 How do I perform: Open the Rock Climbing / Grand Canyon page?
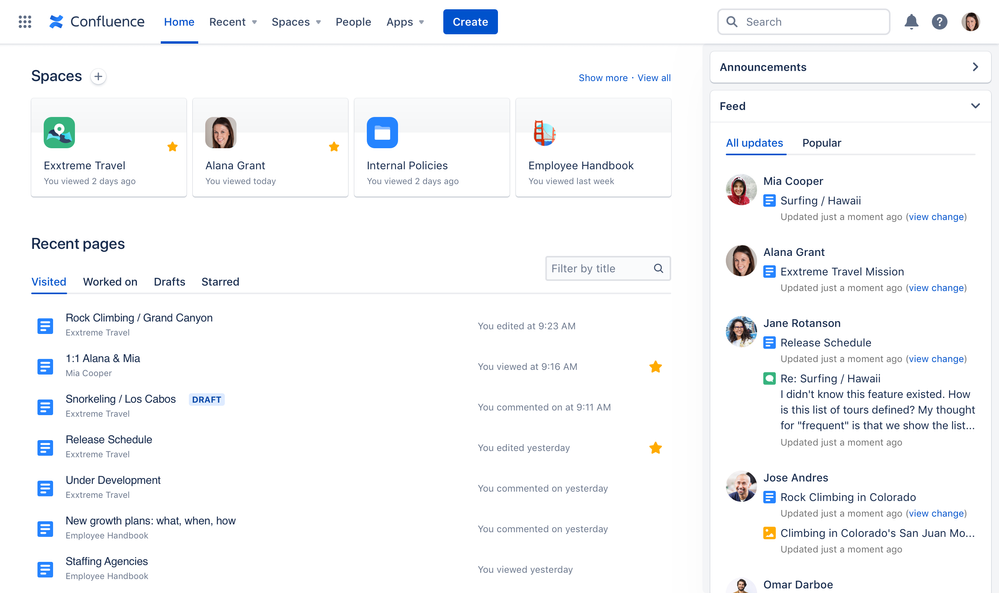tap(139, 318)
